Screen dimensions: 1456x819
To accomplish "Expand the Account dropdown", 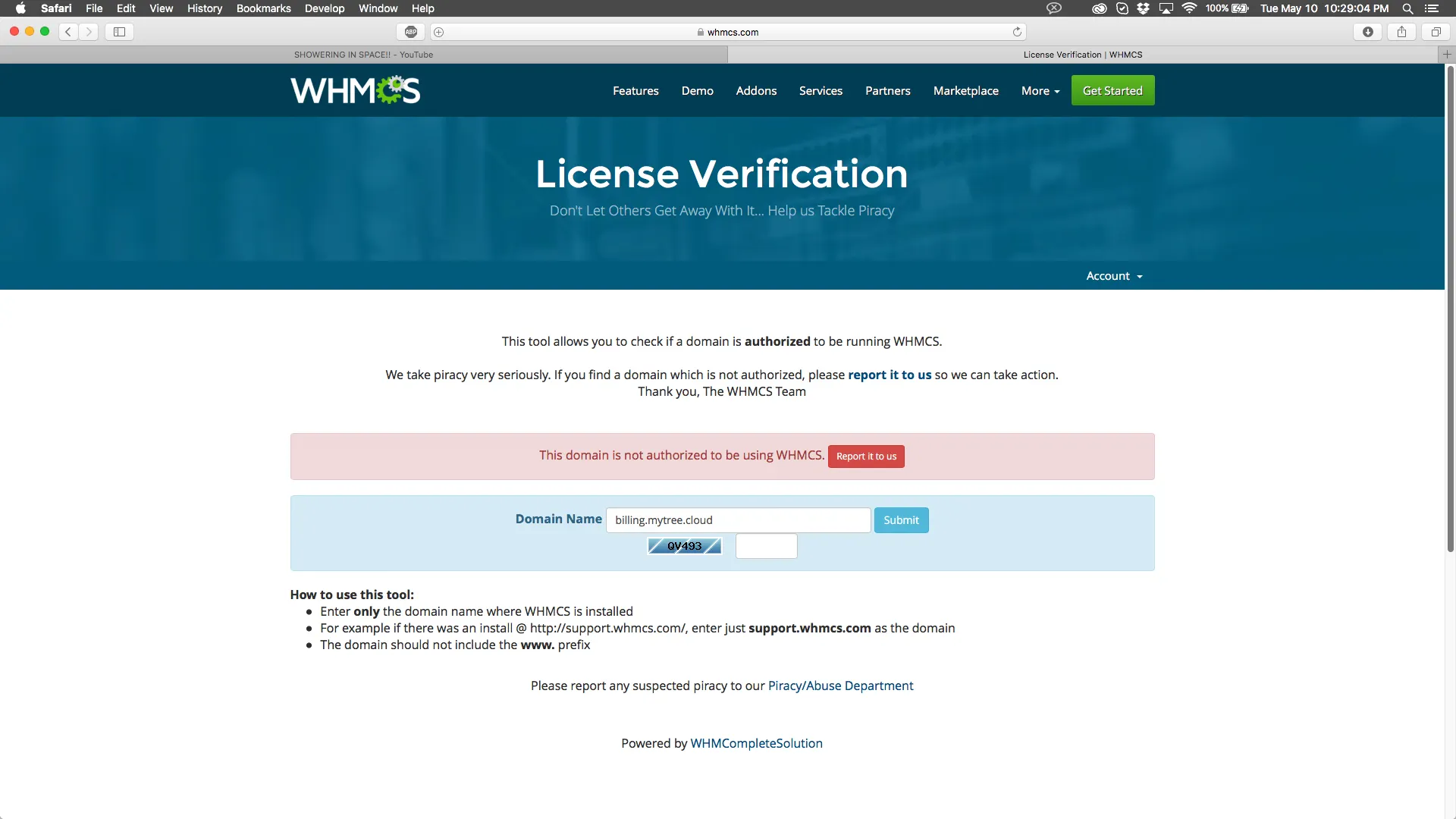I will click(1114, 276).
